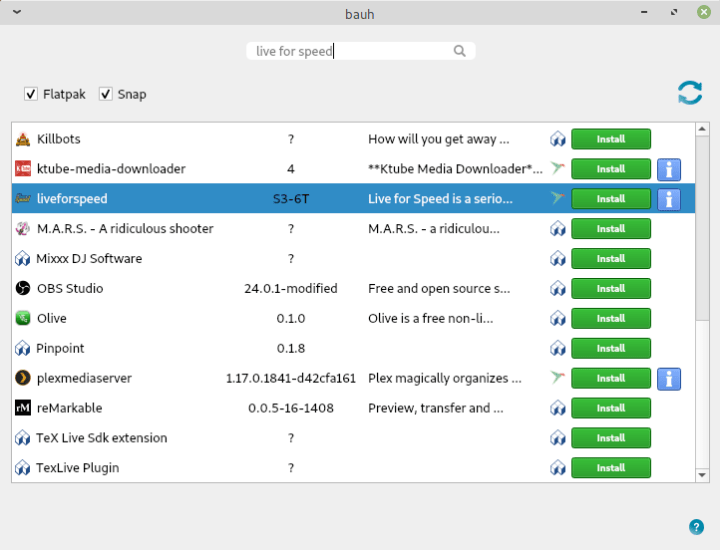Click the Flatpak type icon for reMarkable
The width and height of the screenshot is (720, 550).
(x=557, y=408)
